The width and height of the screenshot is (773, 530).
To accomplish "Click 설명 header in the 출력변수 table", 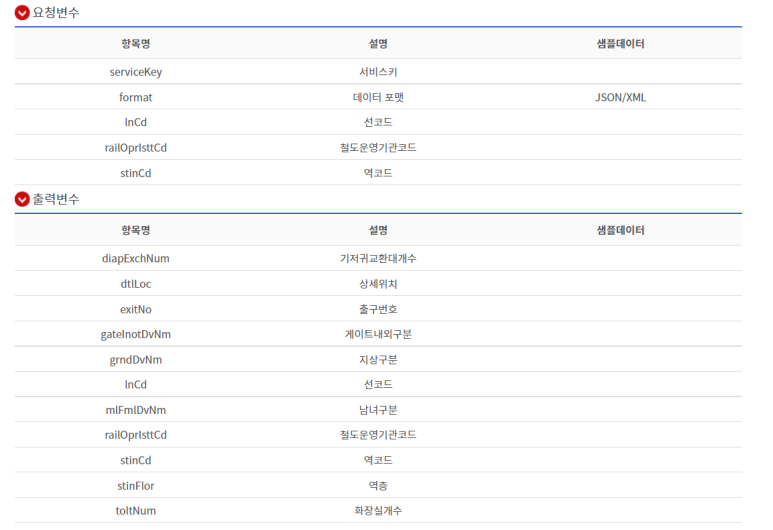I will click(378, 230).
